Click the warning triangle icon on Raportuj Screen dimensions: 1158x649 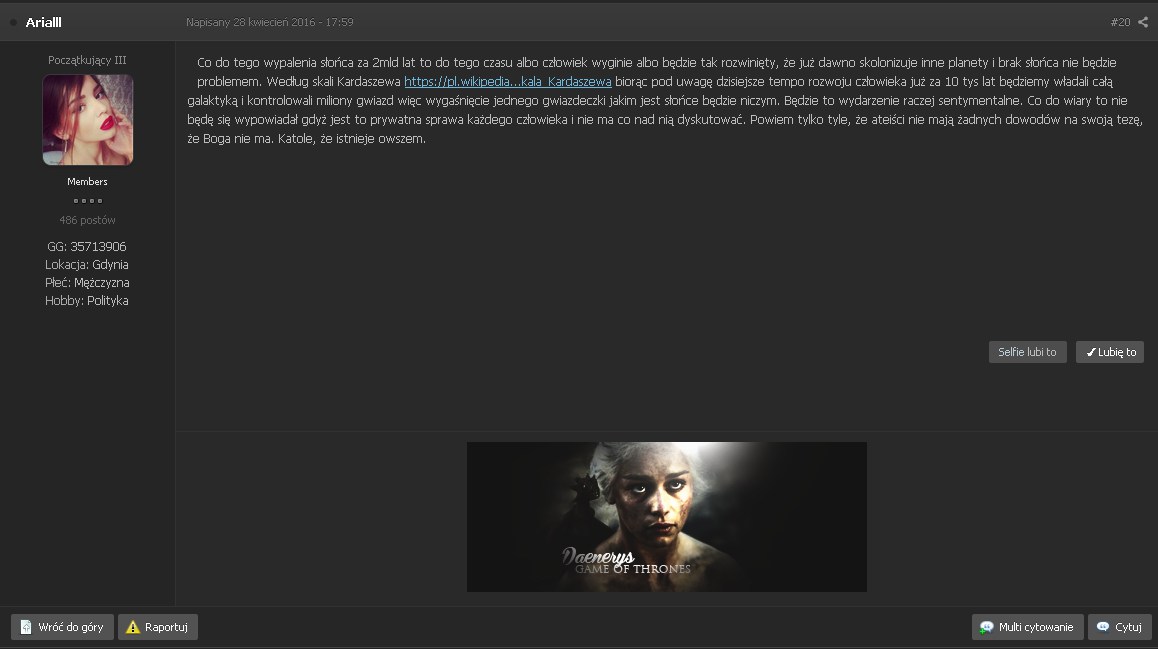point(133,627)
